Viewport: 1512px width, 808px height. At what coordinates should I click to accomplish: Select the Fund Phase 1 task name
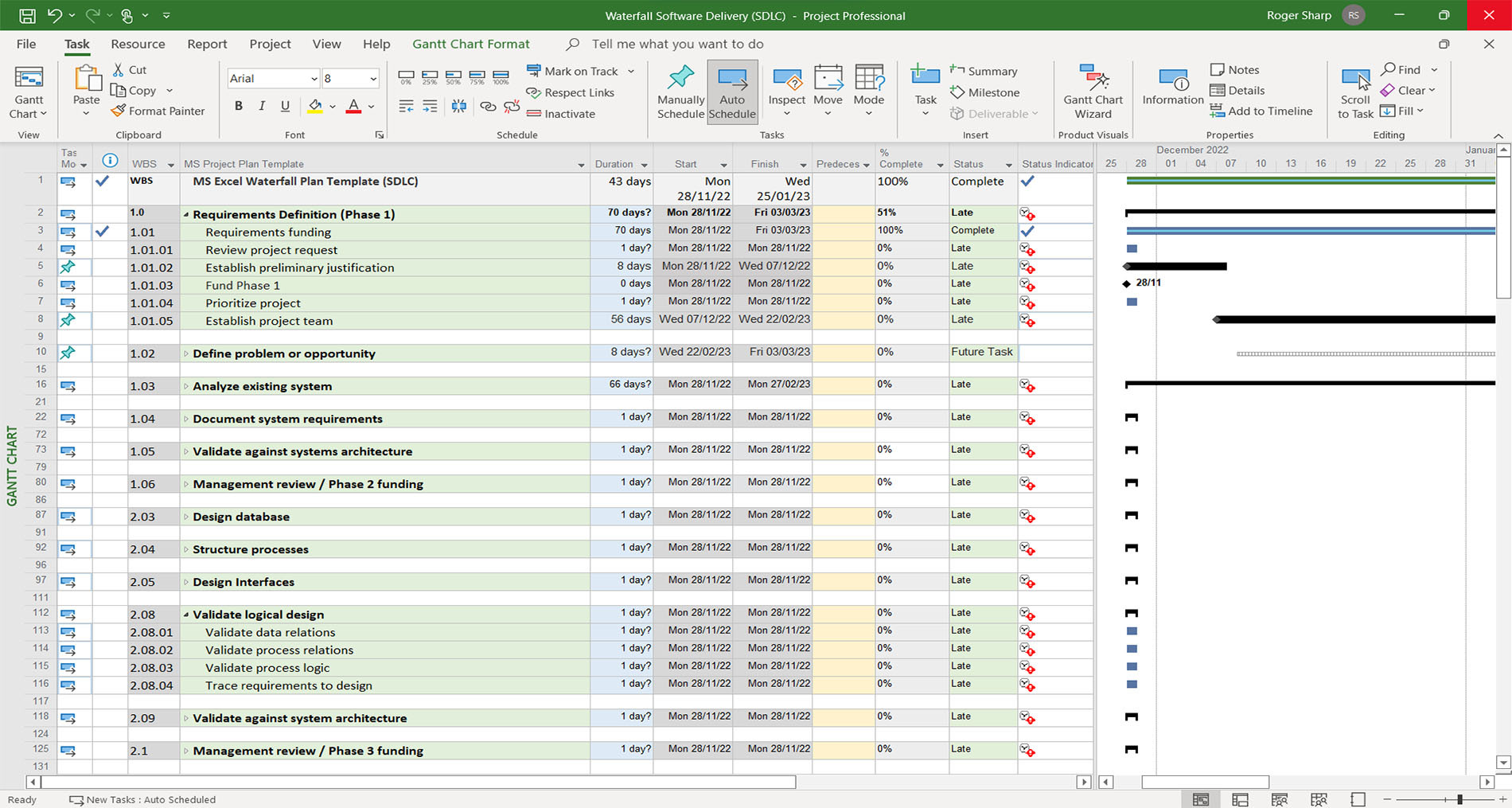point(243,286)
